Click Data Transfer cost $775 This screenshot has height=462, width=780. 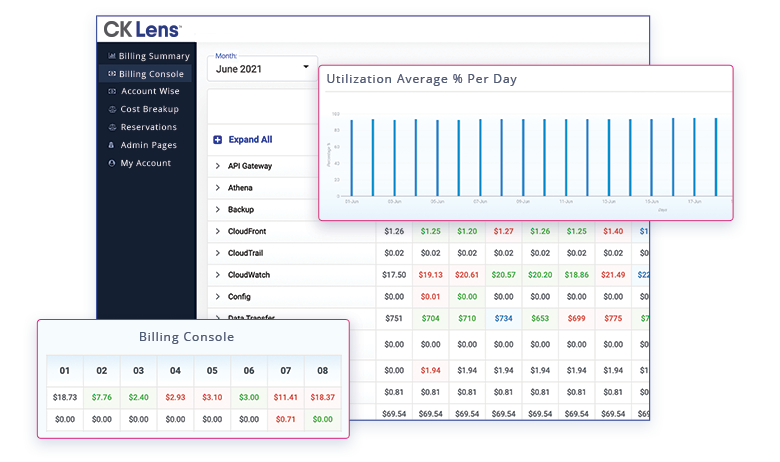pos(613,318)
